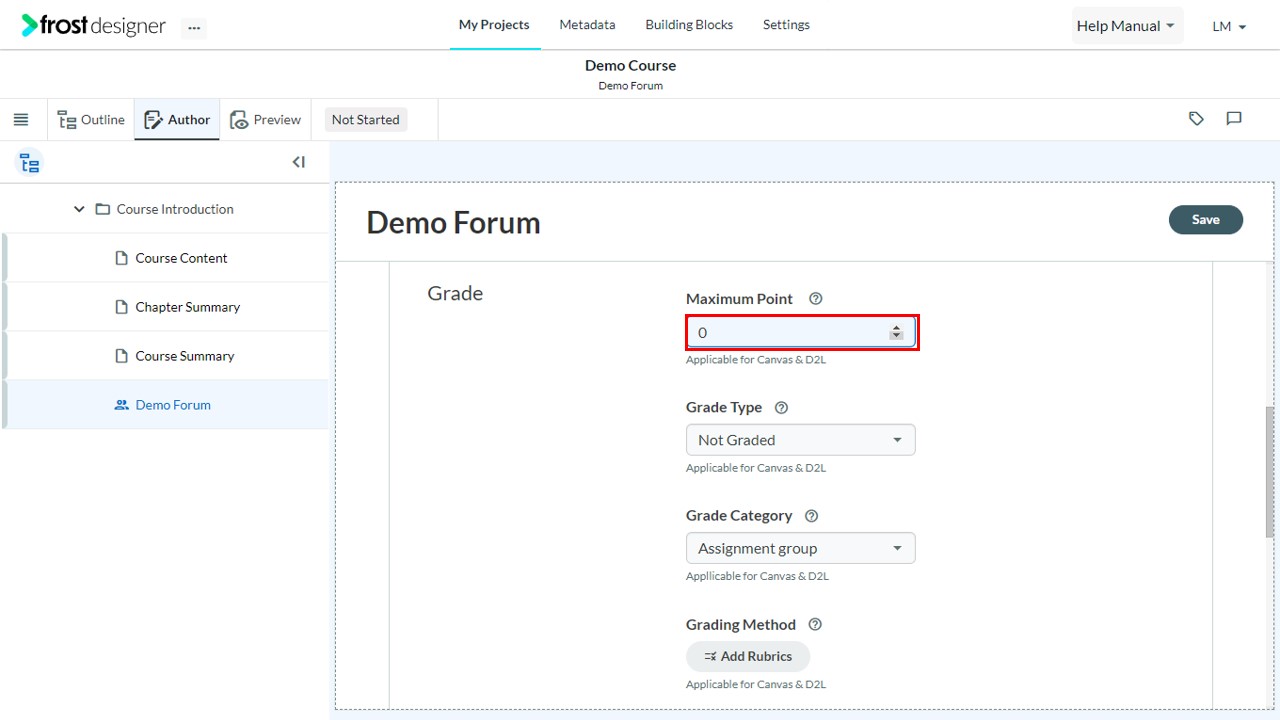This screenshot has height=720, width=1280.
Task: Open the Metadata tab
Action: click(x=587, y=25)
